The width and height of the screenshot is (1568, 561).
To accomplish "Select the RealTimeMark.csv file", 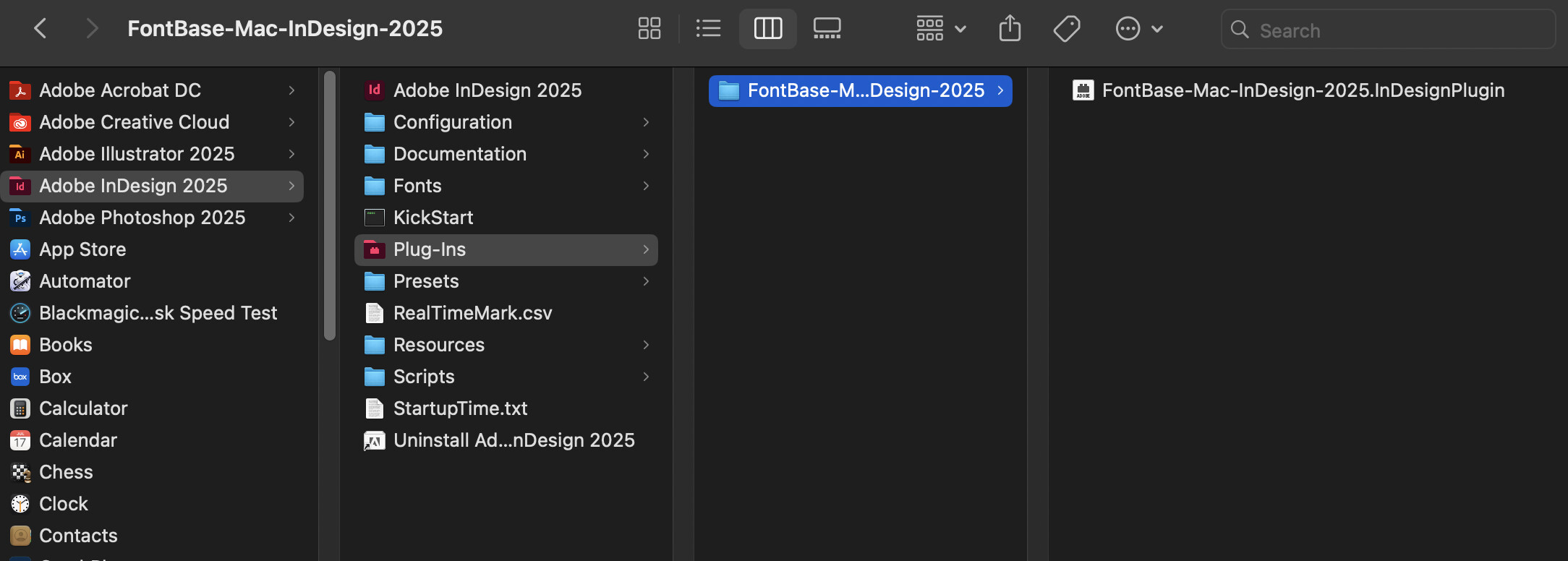I will [x=506, y=313].
